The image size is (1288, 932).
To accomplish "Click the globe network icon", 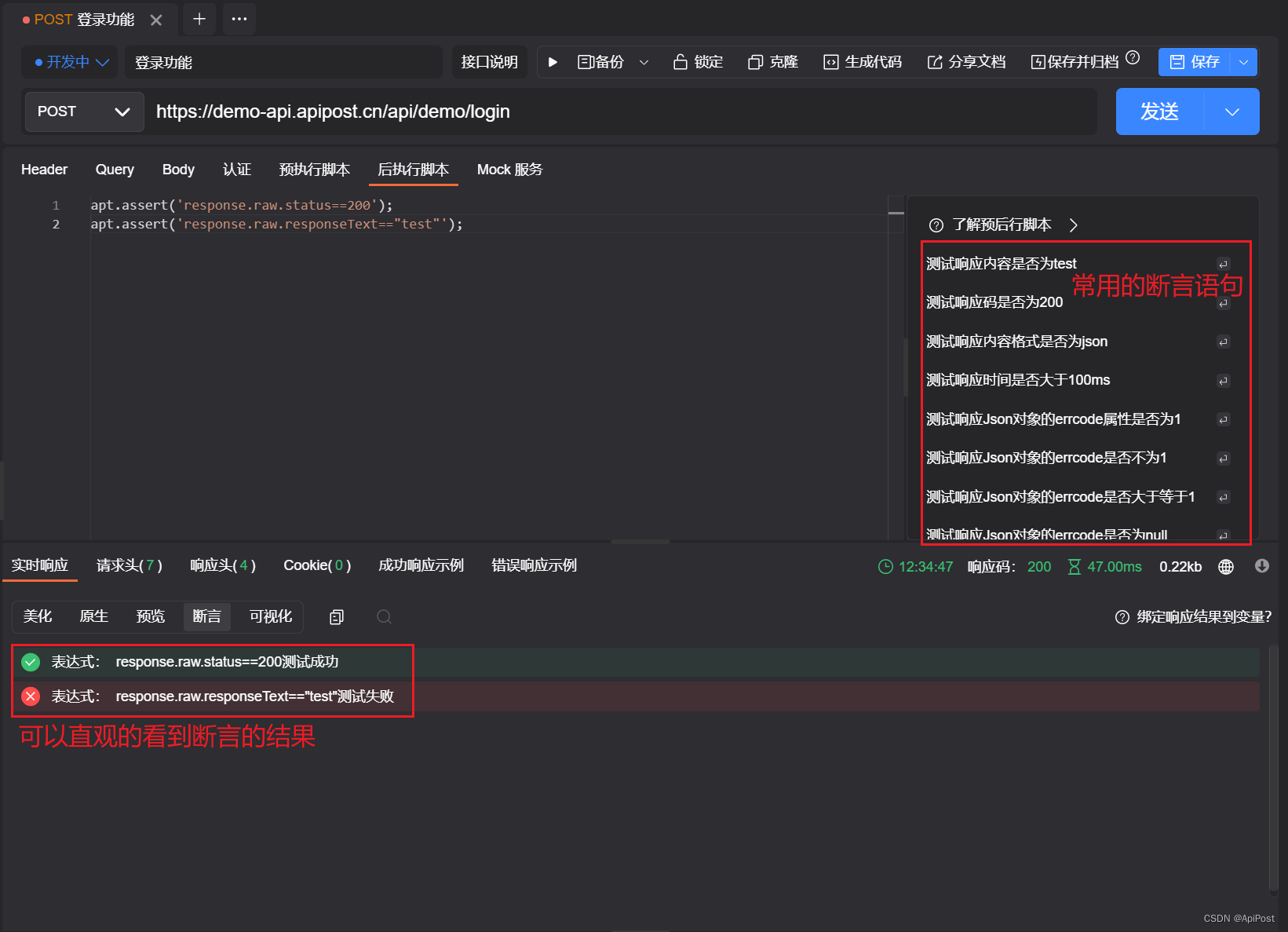I will [1226, 567].
